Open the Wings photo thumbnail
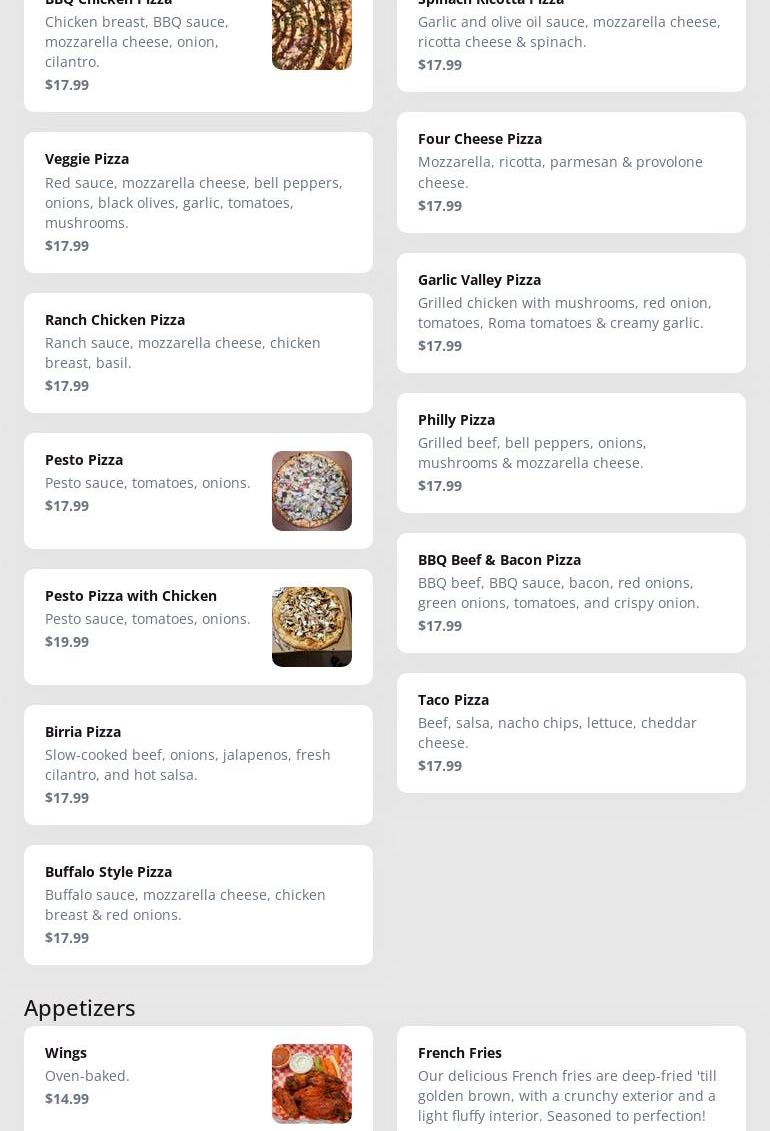 (x=311, y=1084)
